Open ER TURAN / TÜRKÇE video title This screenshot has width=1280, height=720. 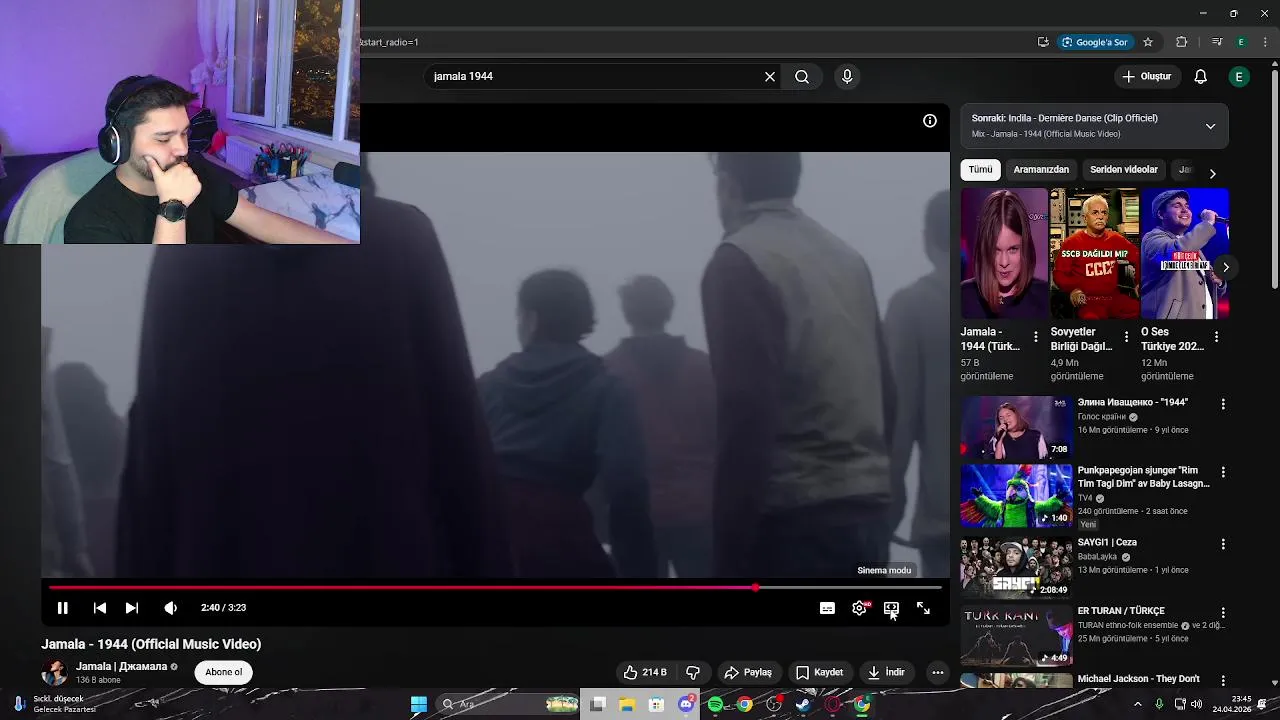[1121, 610]
